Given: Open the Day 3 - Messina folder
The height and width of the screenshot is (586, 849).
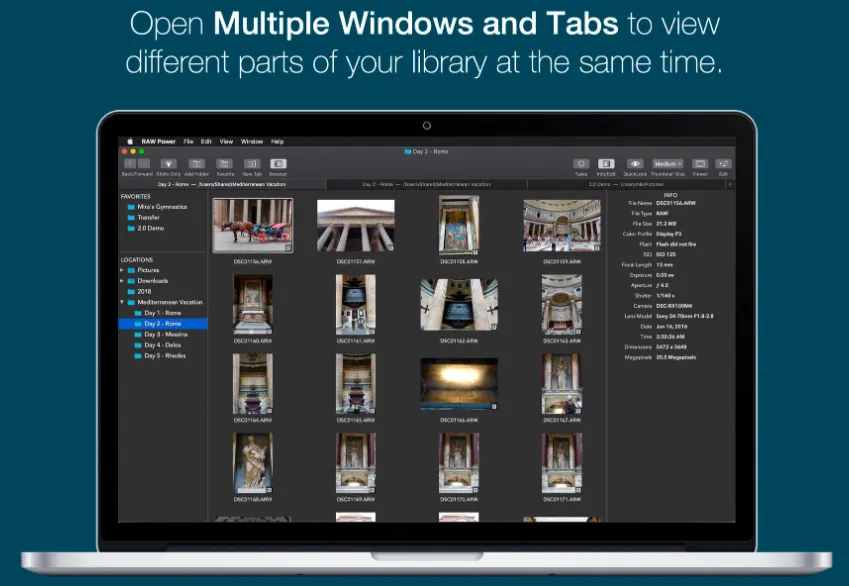Looking at the screenshot, I should point(162,334).
